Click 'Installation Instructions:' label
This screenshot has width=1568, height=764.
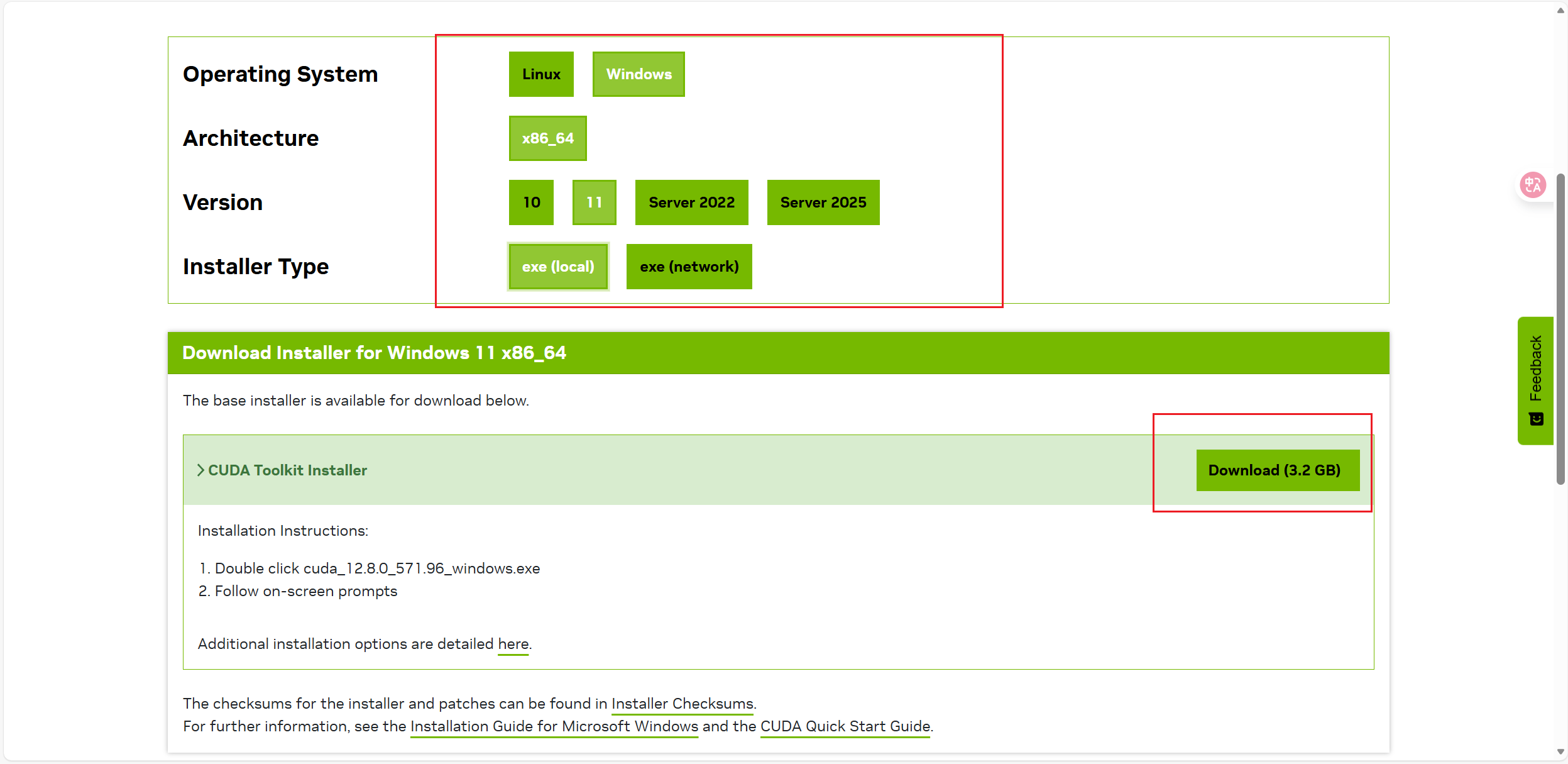point(283,531)
